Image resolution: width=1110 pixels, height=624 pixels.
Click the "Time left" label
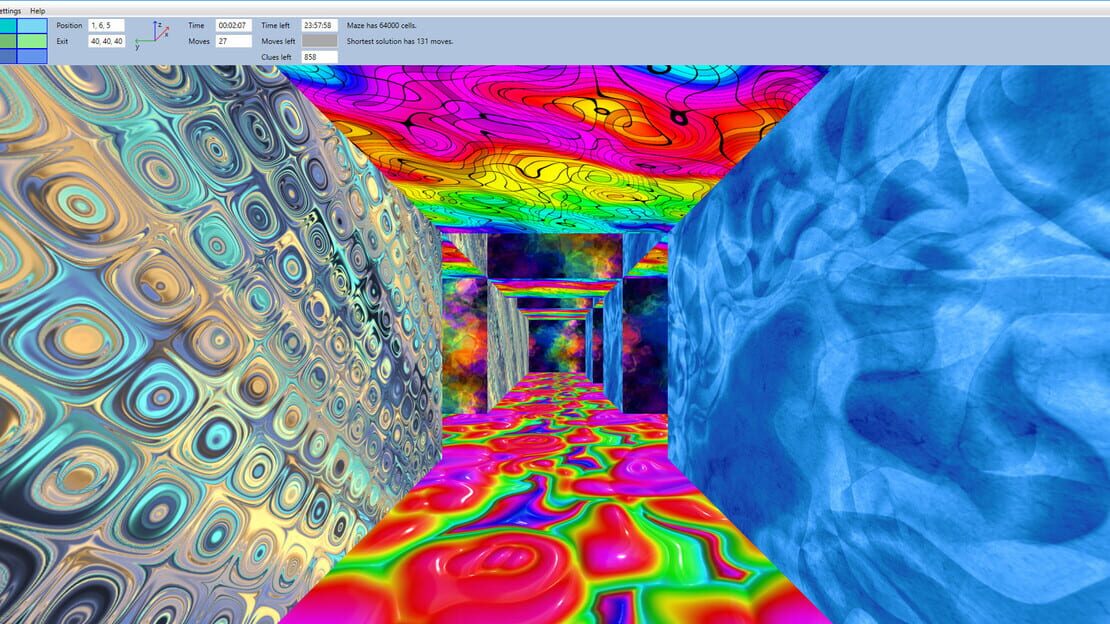point(275,25)
